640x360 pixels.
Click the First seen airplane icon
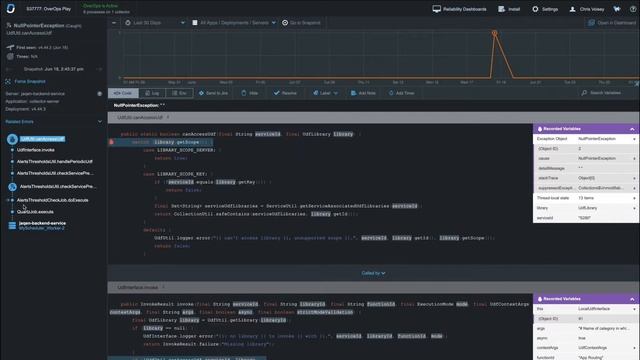(x=10, y=47)
